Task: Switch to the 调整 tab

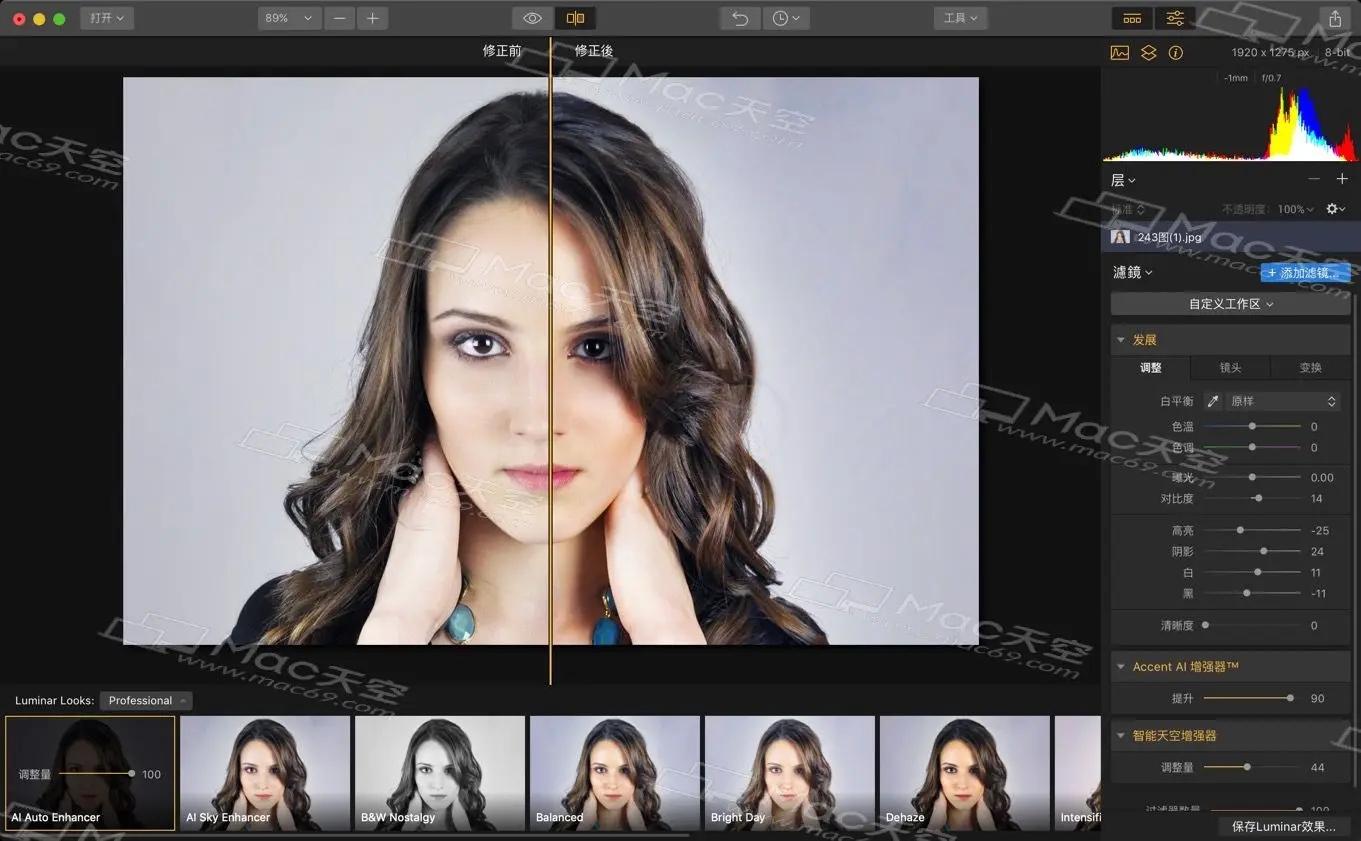Action: click(1151, 368)
